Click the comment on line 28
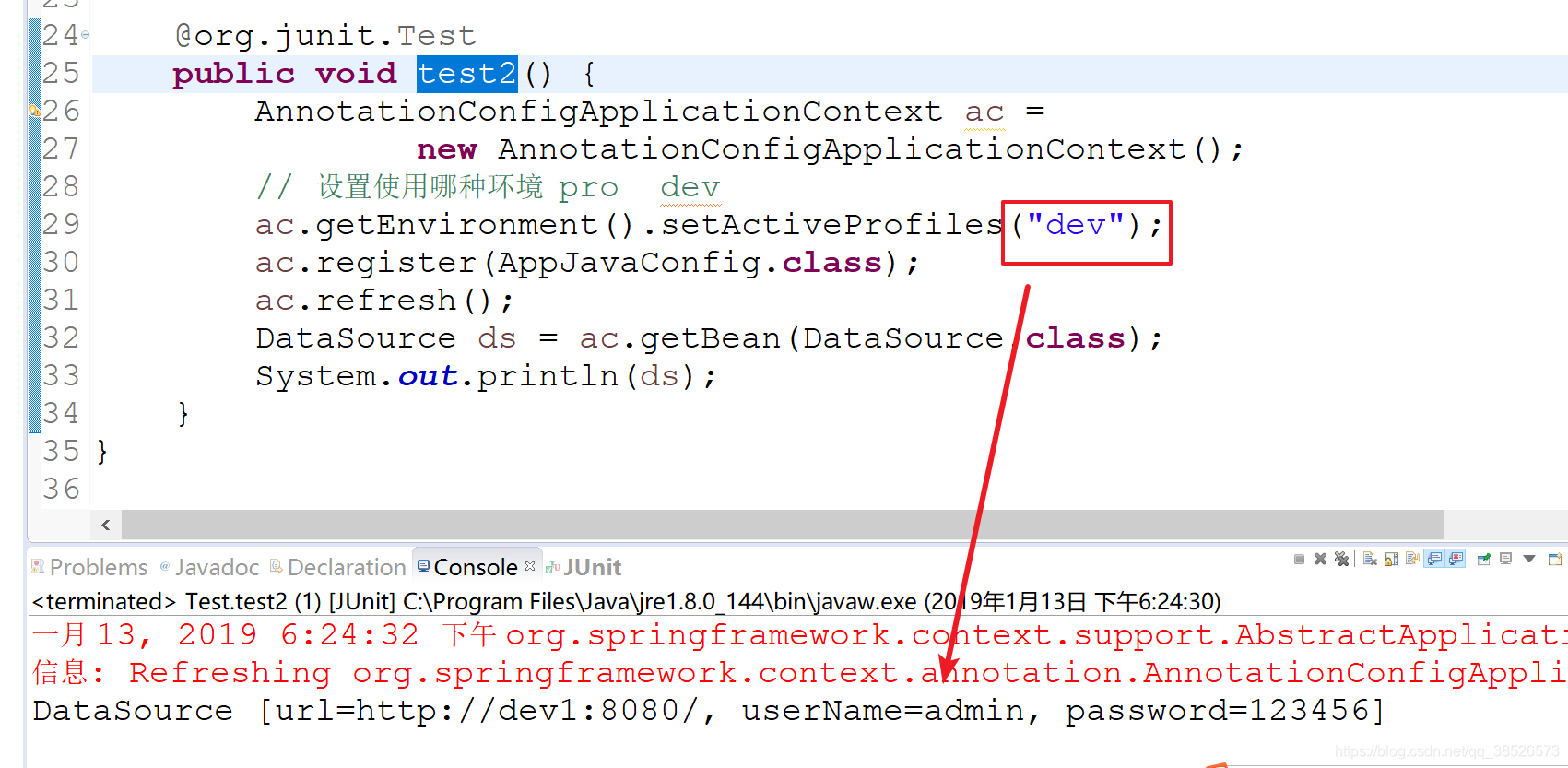 (x=488, y=187)
